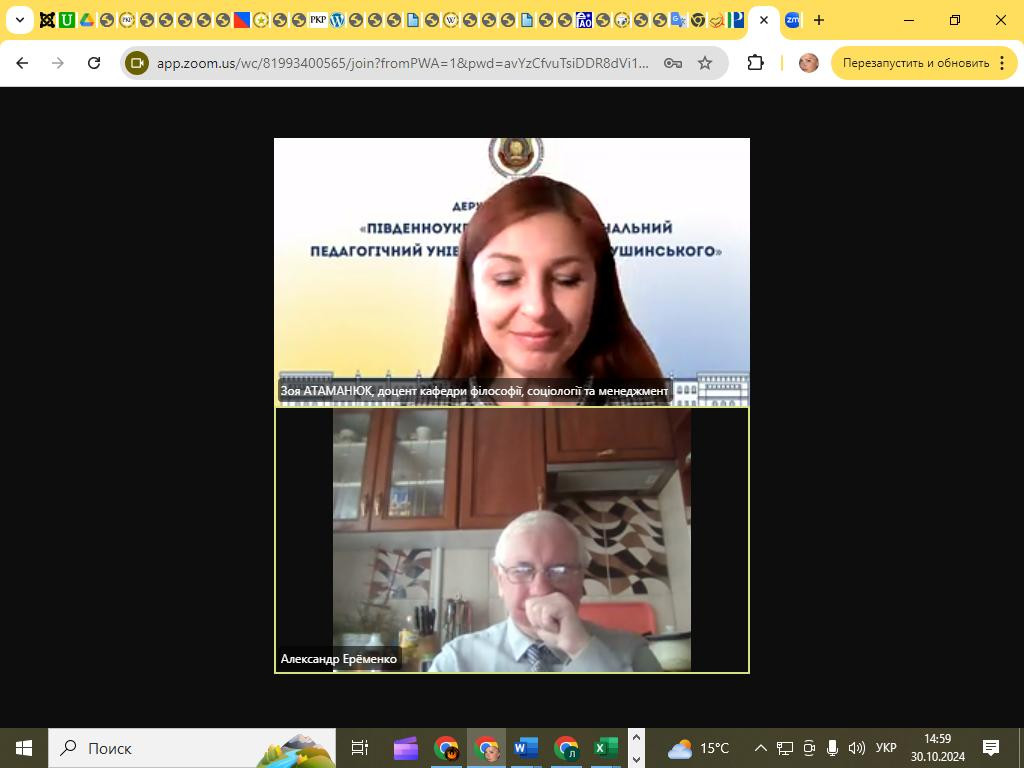Open the network status tray icon
The height and width of the screenshot is (768, 1024).
pyautogui.click(x=785, y=748)
